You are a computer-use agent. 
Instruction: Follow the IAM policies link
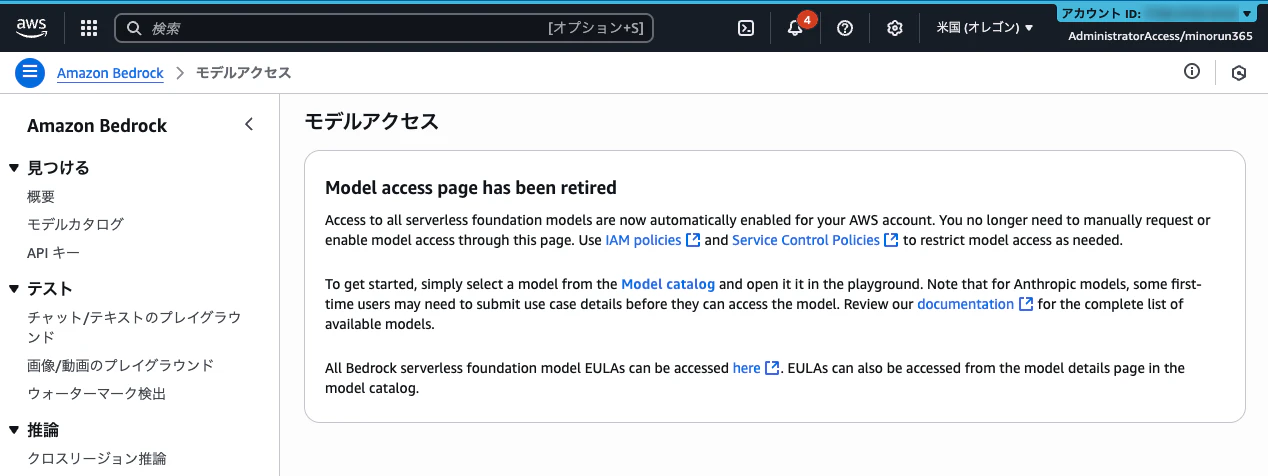[x=644, y=240]
